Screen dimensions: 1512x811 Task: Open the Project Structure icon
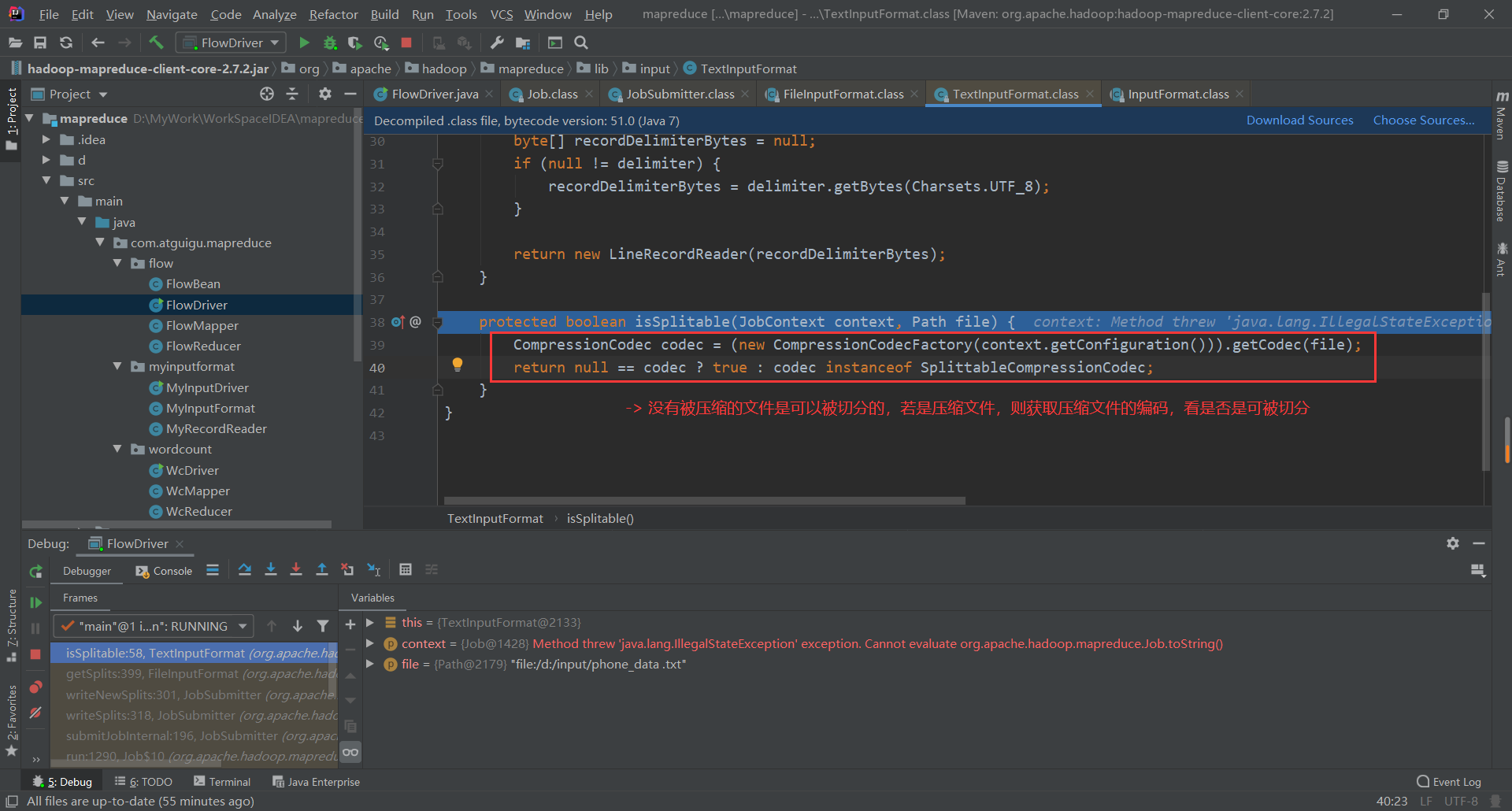[x=523, y=43]
